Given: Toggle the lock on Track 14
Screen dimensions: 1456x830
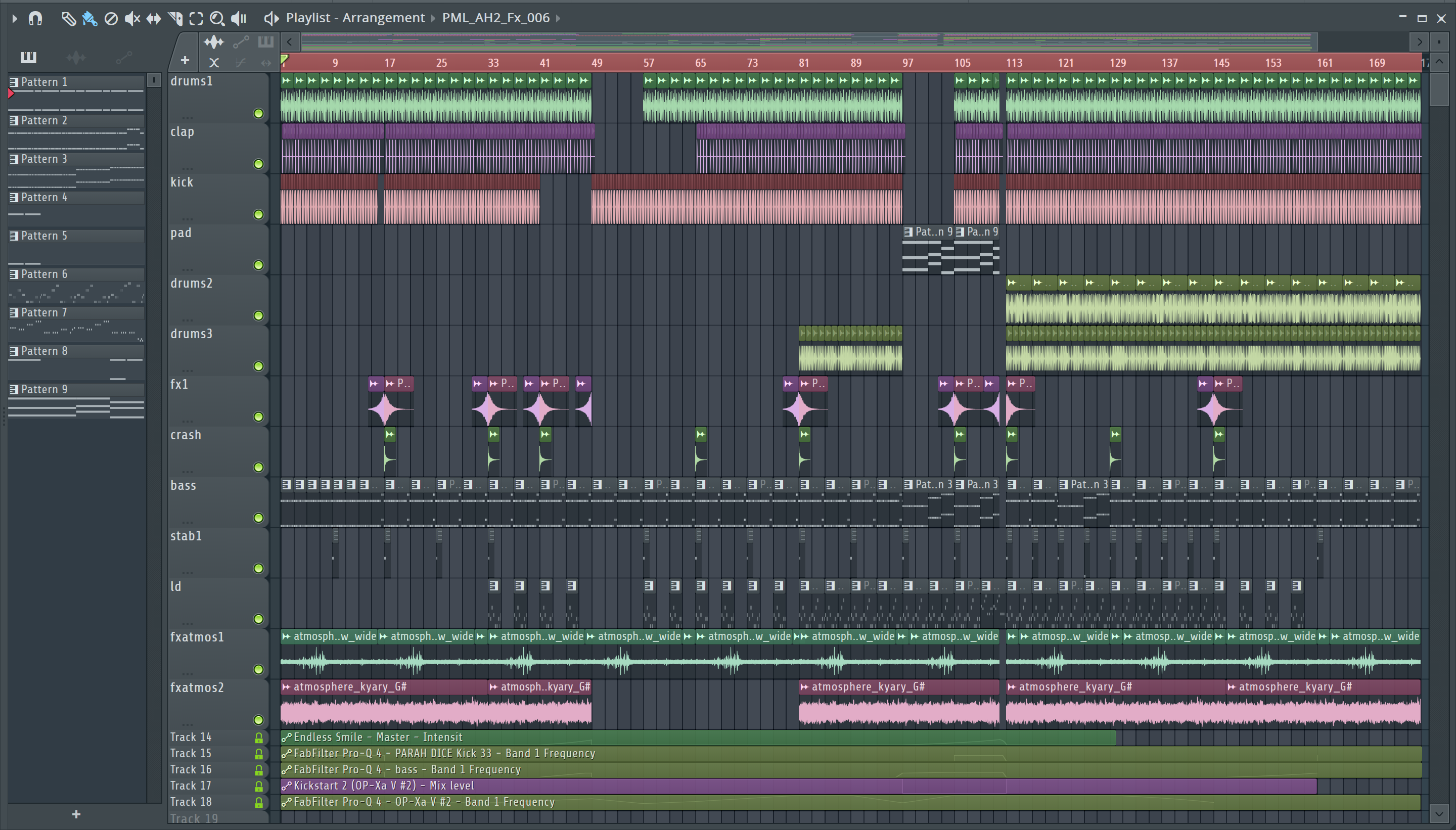Looking at the screenshot, I should coord(258,737).
